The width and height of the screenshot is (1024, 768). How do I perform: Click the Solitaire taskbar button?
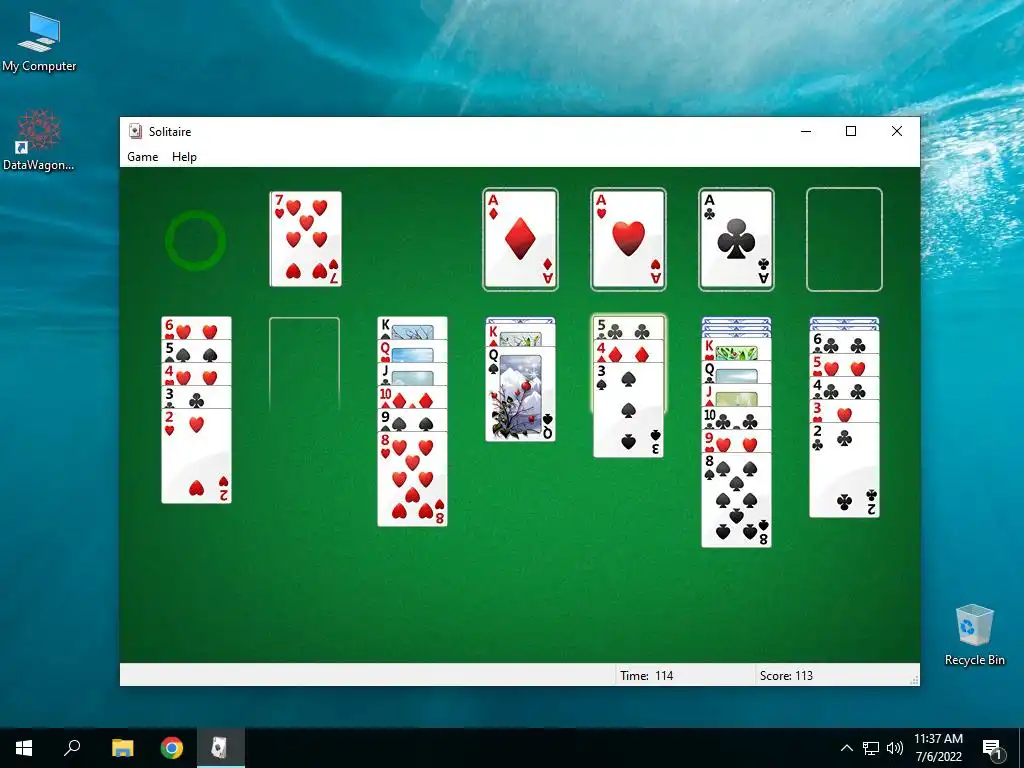click(220, 748)
